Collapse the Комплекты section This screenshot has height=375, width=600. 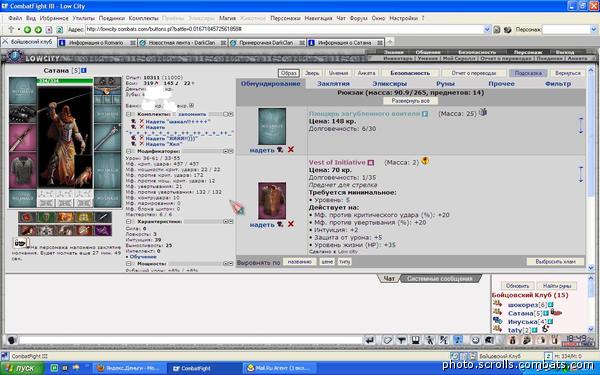(129, 114)
